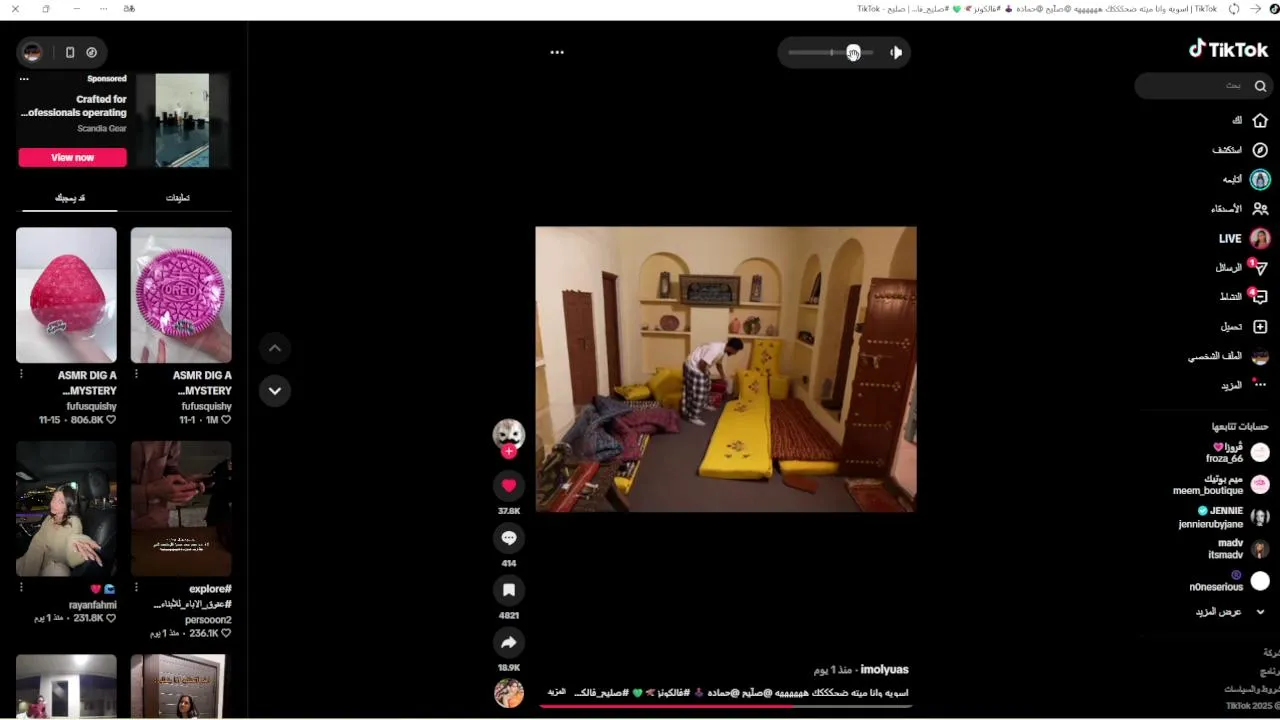Open the Messages paper-plane icon
The width and height of the screenshot is (1280, 720).
point(1260,268)
